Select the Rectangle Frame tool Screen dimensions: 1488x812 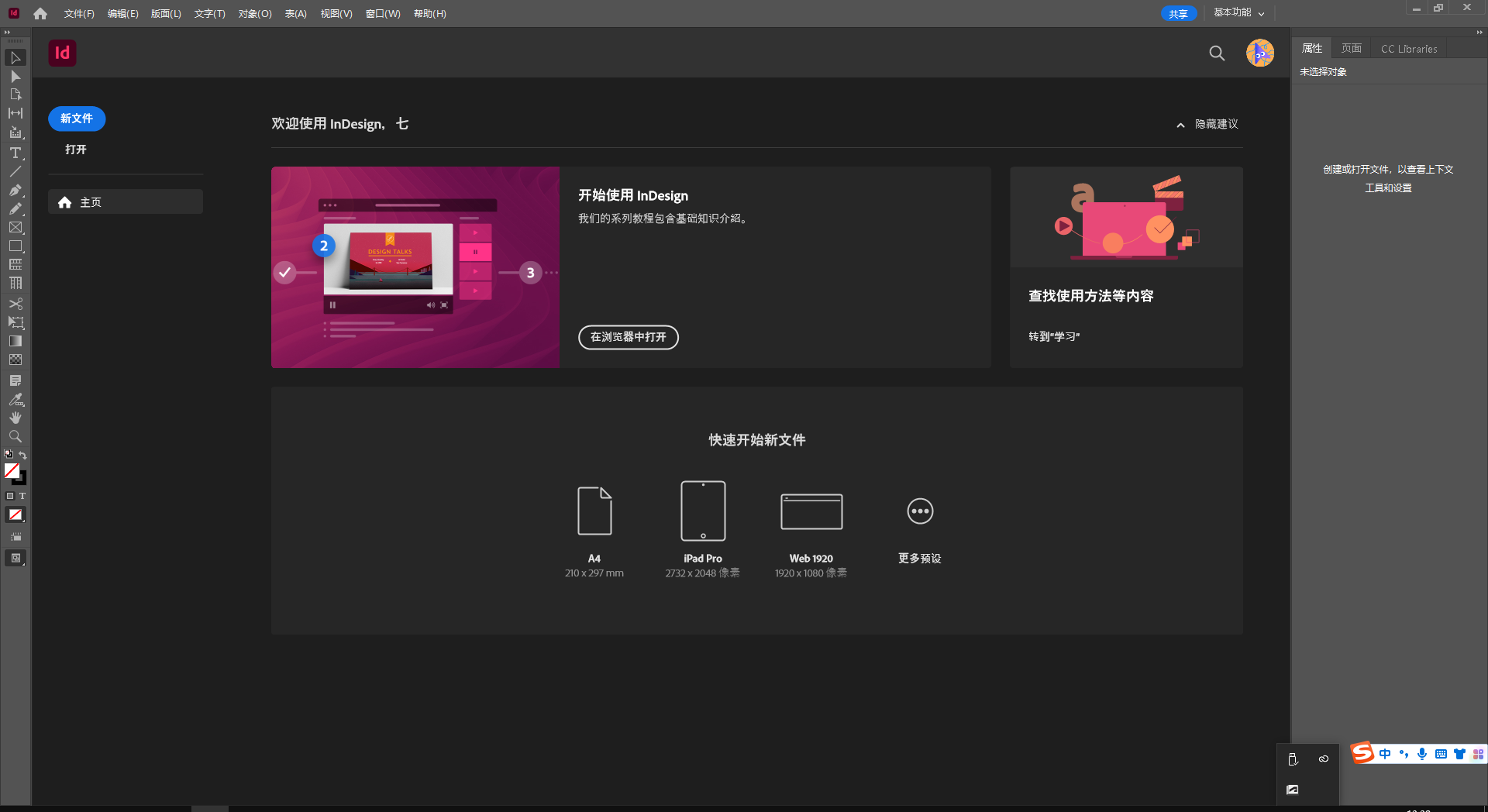click(15, 228)
